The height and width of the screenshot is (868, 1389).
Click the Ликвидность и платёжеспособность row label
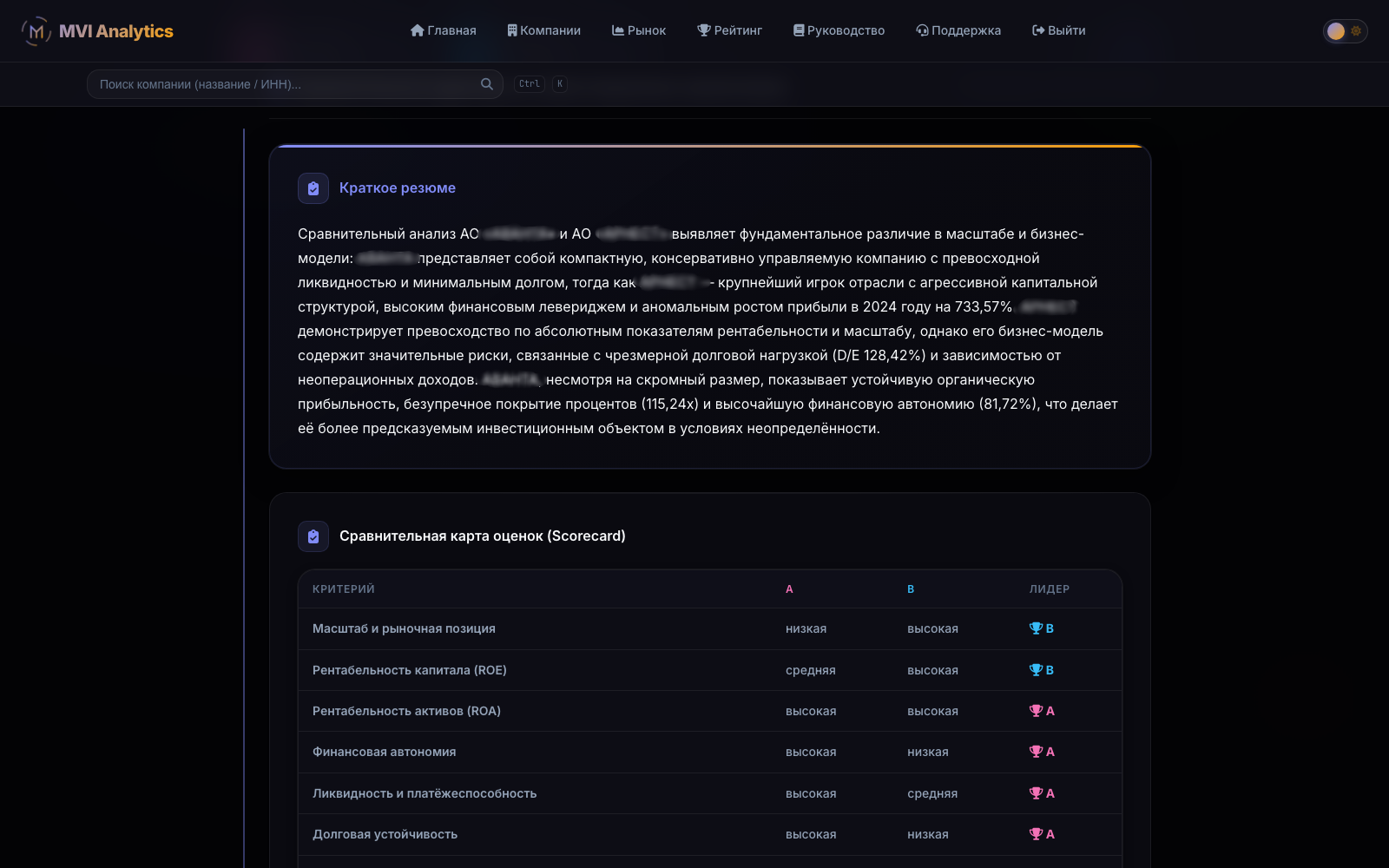click(x=425, y=793)
